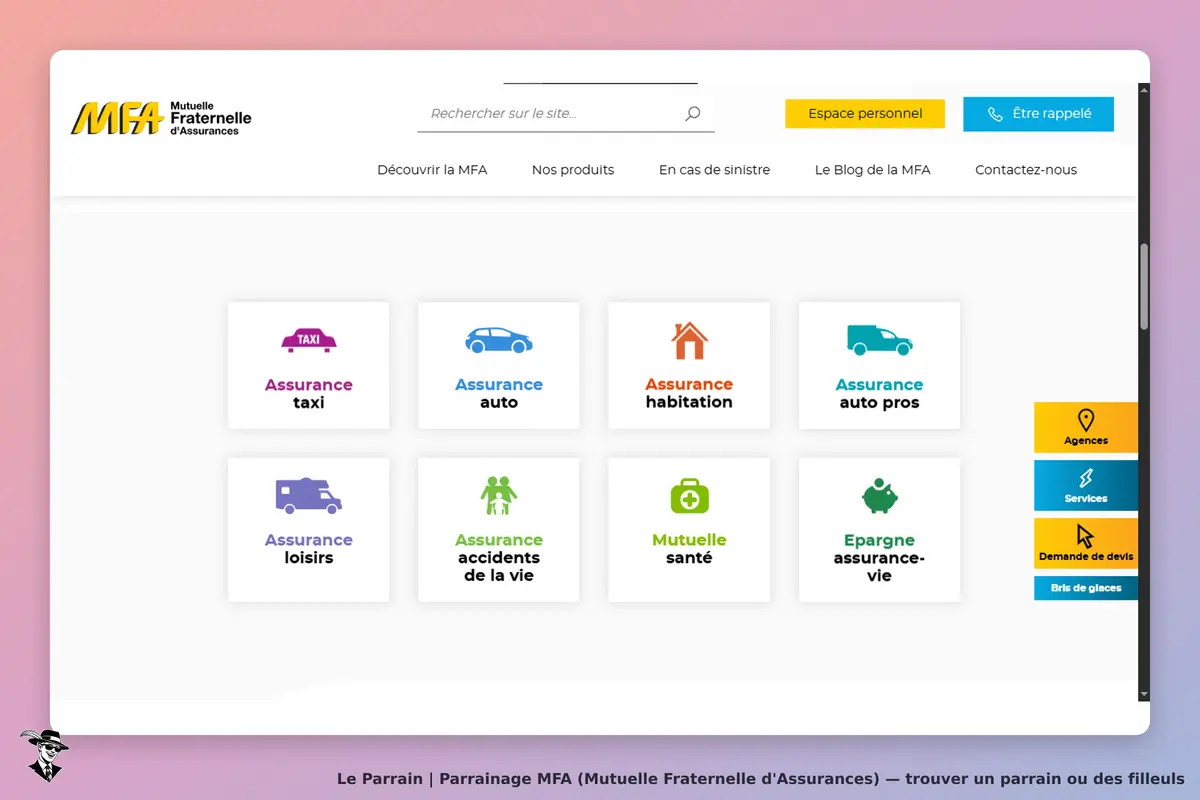Open the Assurance taxi label link

tap(309, 394)
